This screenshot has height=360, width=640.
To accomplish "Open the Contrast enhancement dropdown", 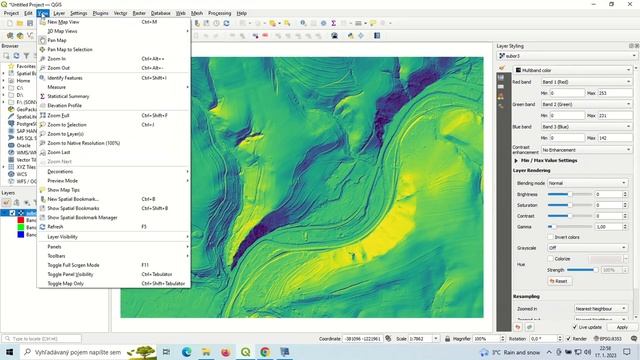I will (586, 150).
